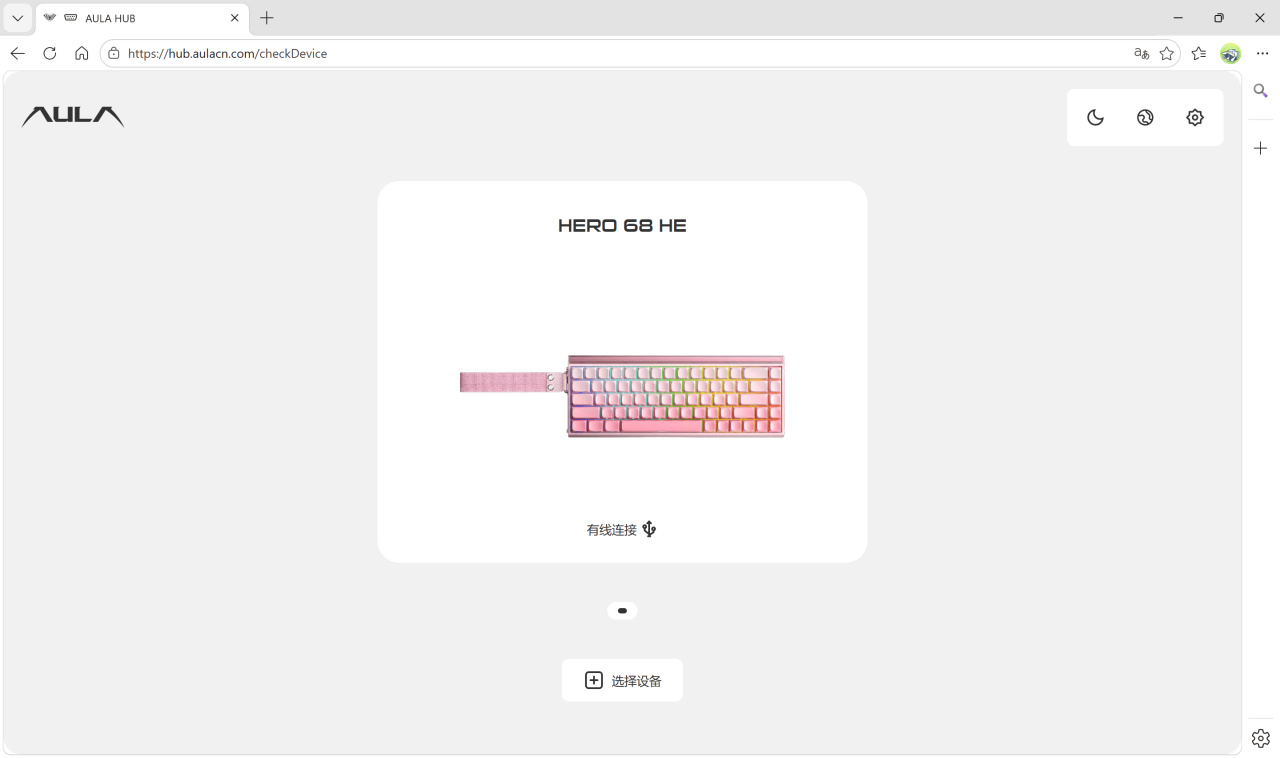Go to browser home page
This screenshot has height=758, width=1280.
click(x=82, y=53)
